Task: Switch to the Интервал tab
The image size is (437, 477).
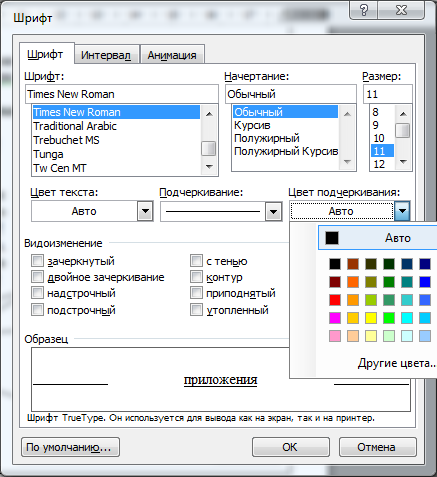Action: tap(106, 55)
